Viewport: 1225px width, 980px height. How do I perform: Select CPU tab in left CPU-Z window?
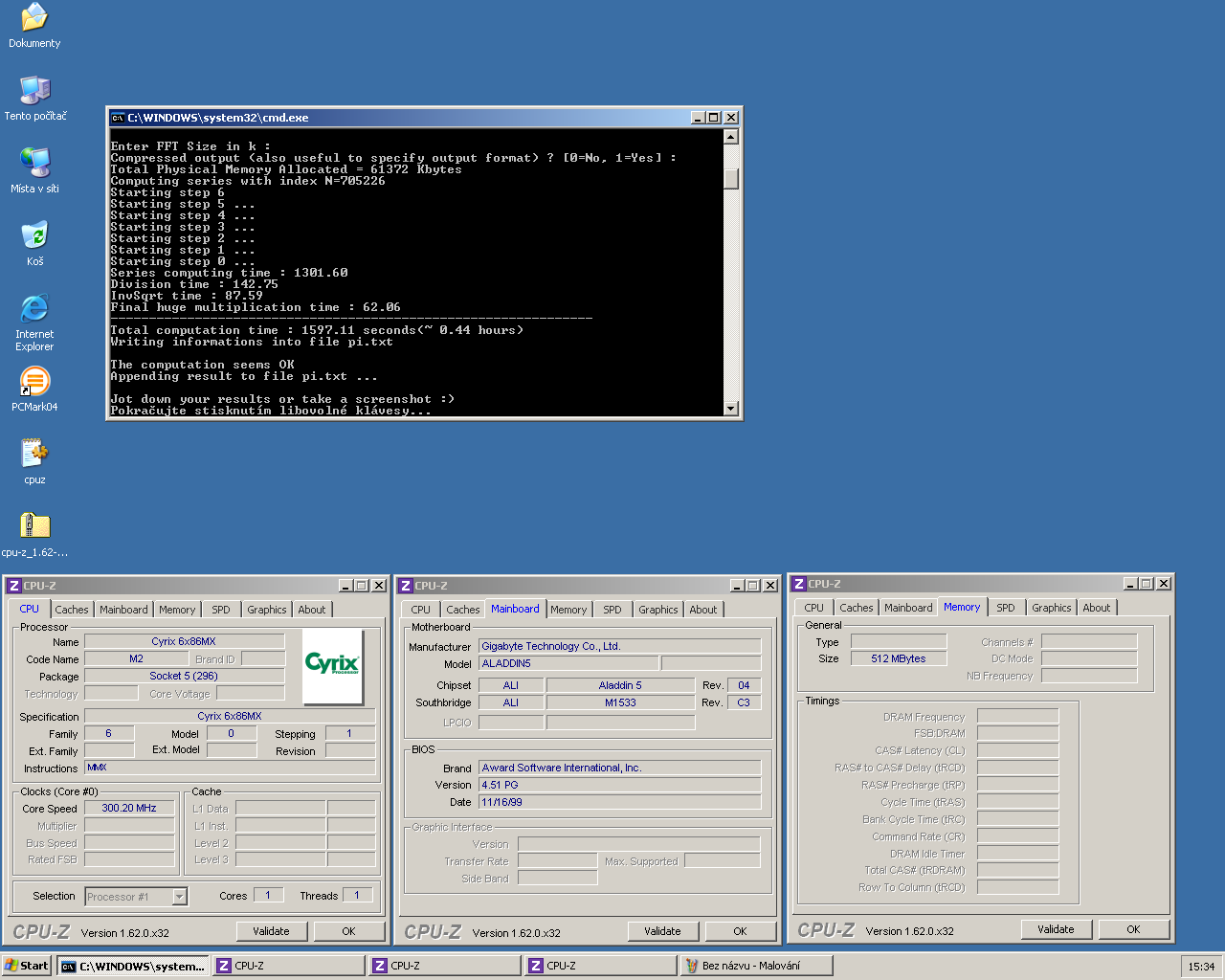[x=30, y=609]
